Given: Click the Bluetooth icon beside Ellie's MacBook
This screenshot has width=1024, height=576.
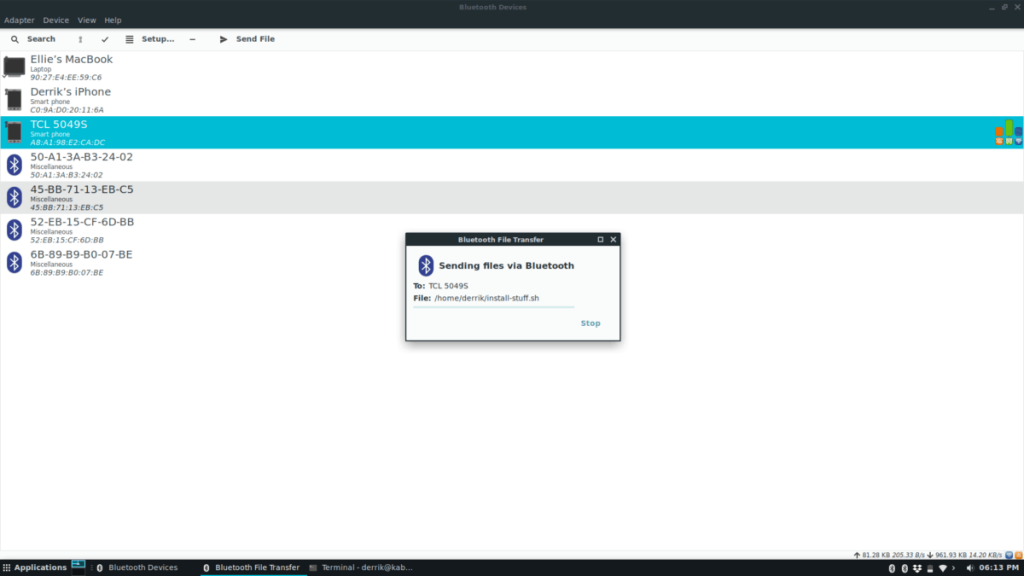Looking at the screenshot, I should (x=14, y=65).
